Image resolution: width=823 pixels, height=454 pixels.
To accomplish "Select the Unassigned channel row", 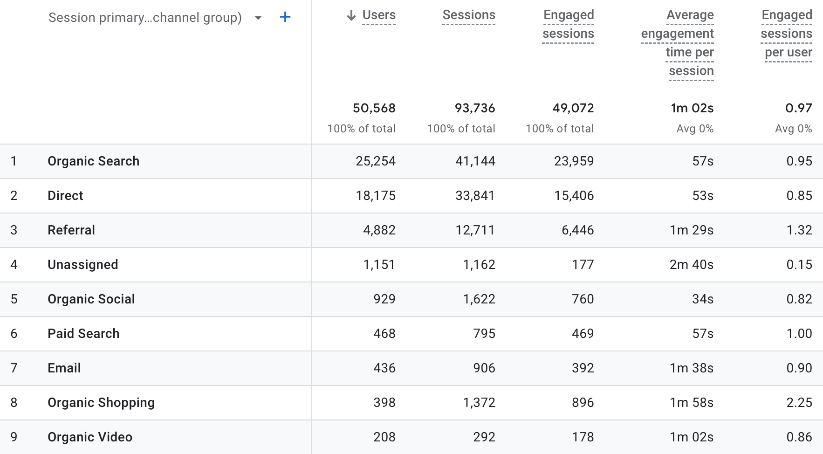I will point(82,265).
